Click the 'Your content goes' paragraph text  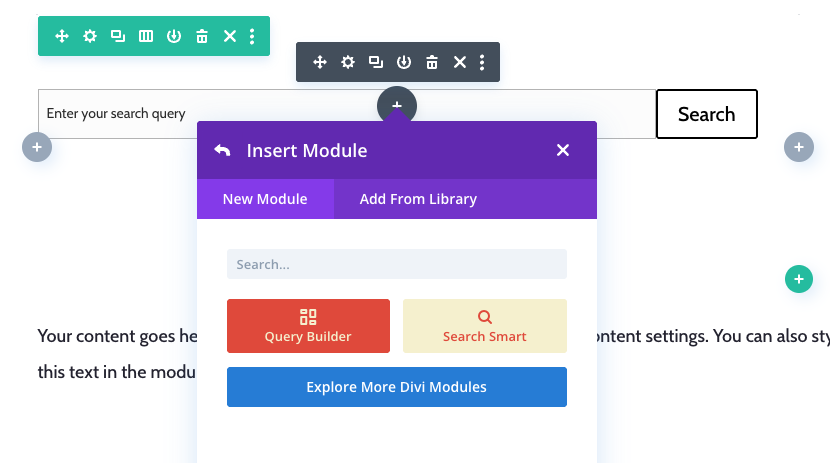[x=117, y=353]
